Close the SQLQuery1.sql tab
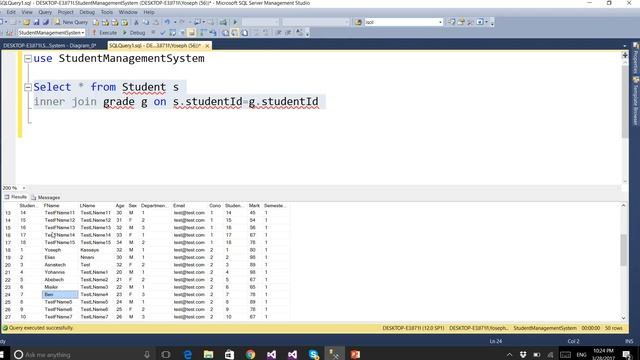Screen dimensions: 640x360 pyautogui.click(x=207, y=46)
